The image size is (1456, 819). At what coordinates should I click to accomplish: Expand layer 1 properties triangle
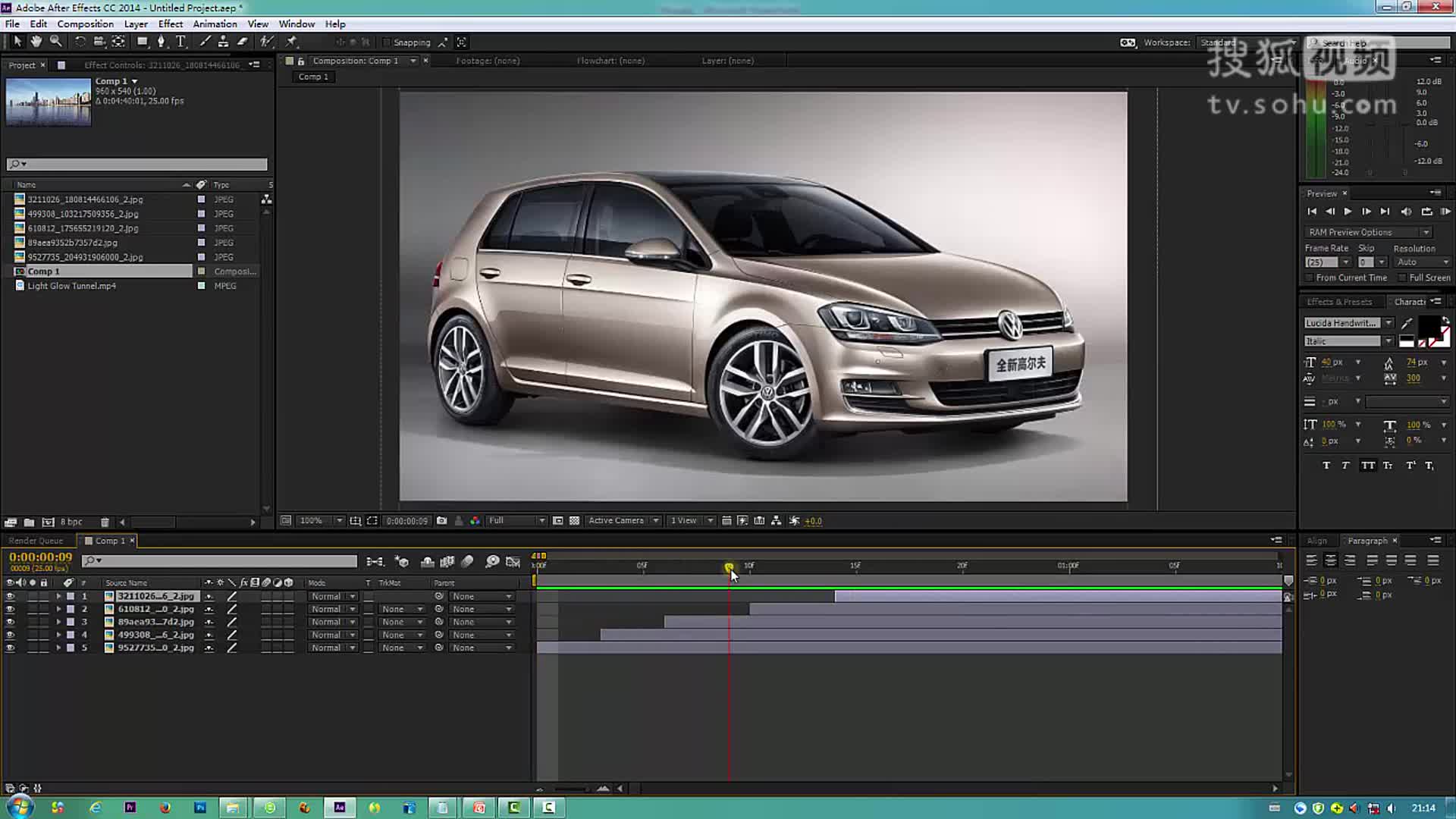point(58,597)
